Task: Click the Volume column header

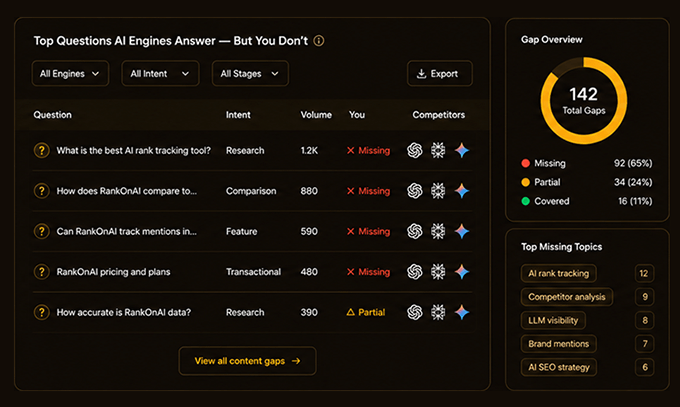Action: pyautogui.click(x=316, y=115)
